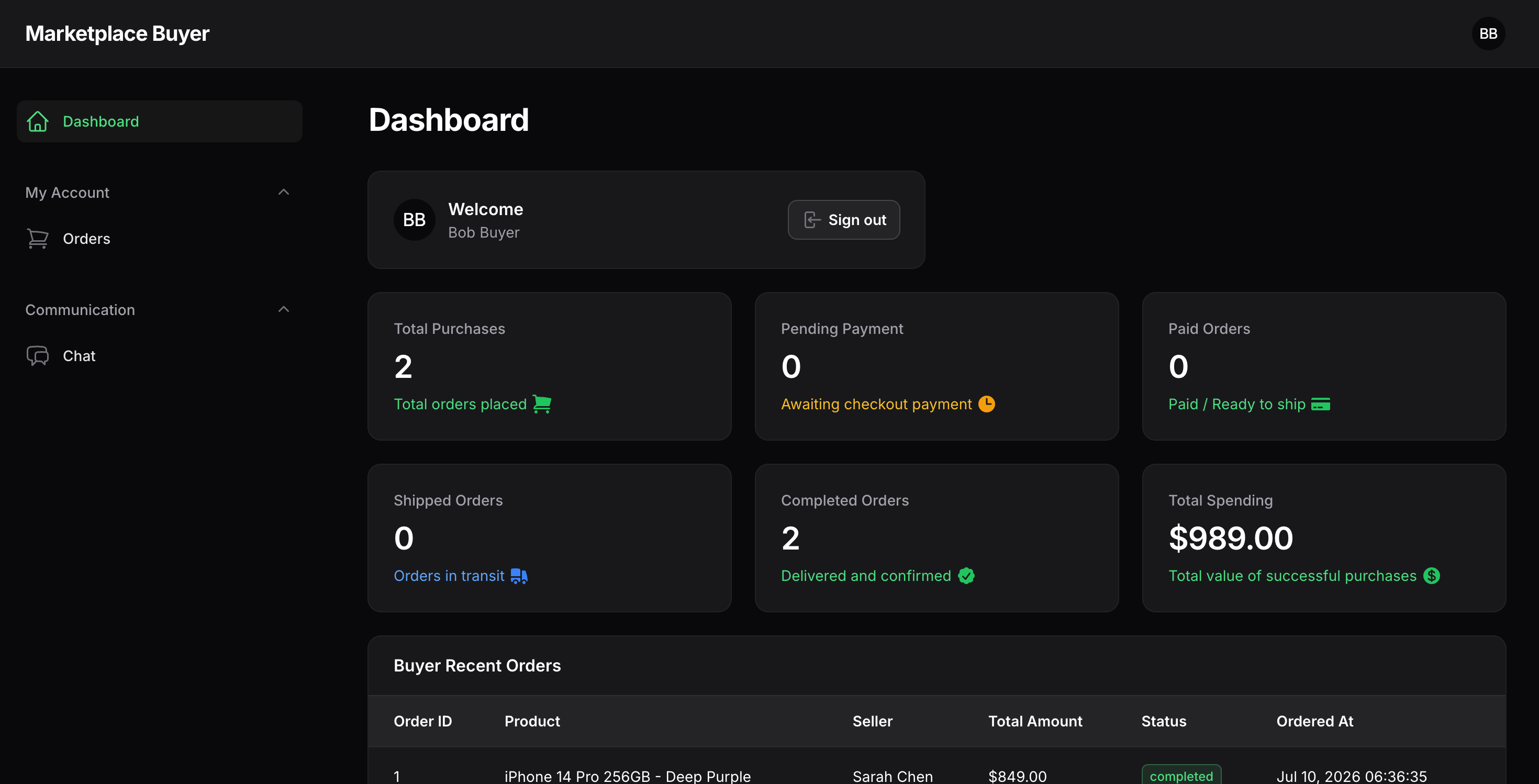Click 'Delivered and confirmed' text
This screenshot has width=1539, height=784.
coord(866,576)
